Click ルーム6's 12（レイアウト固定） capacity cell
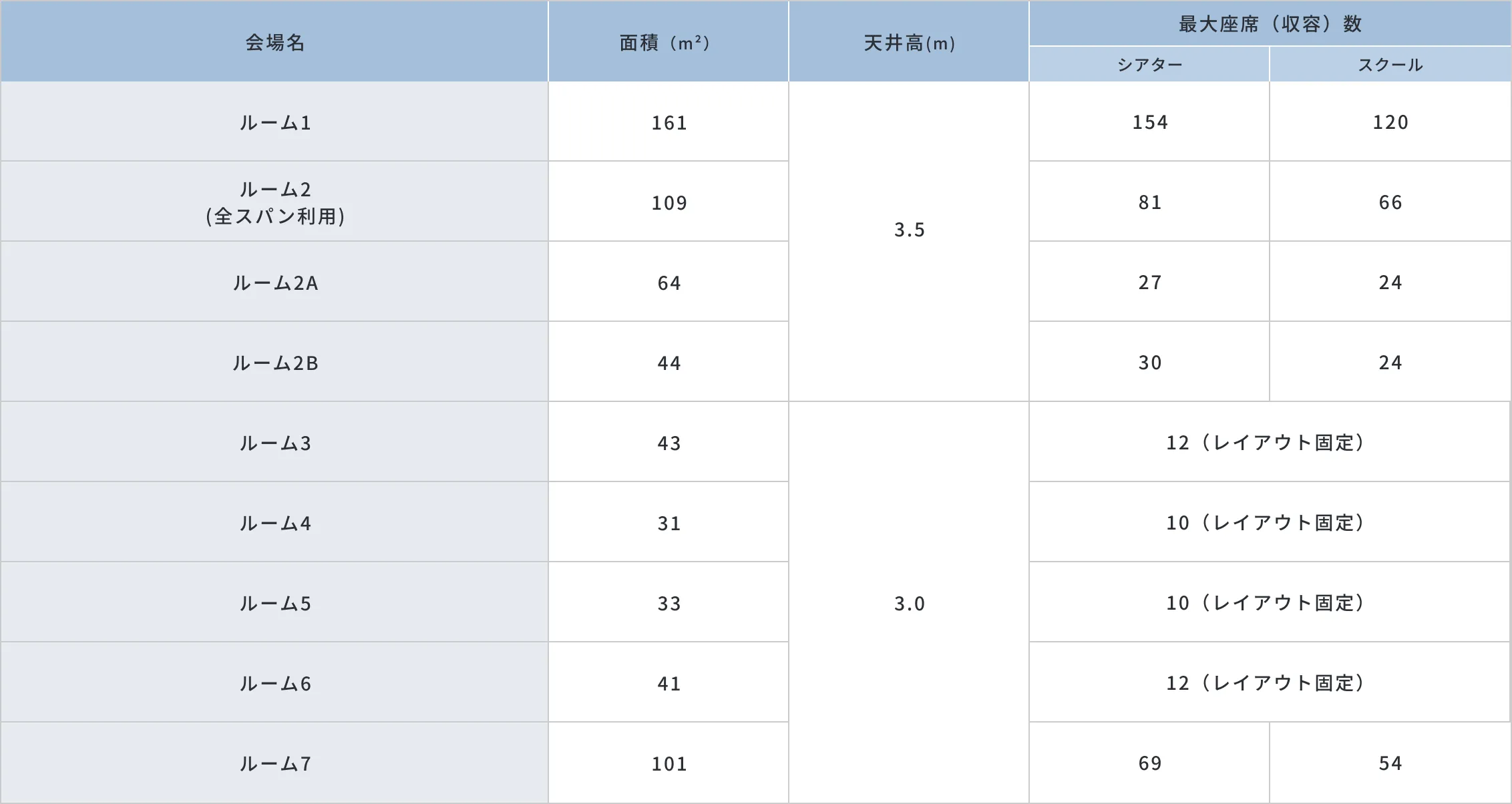Viewport: 1512px width, 804px height. click(1269, 683)
